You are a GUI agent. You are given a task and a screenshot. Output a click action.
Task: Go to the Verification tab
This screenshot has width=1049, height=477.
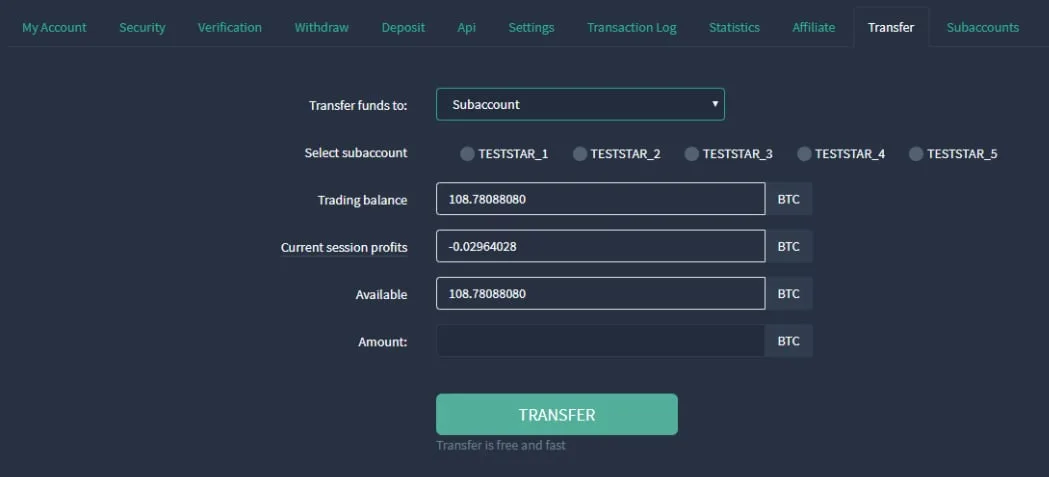229,27
